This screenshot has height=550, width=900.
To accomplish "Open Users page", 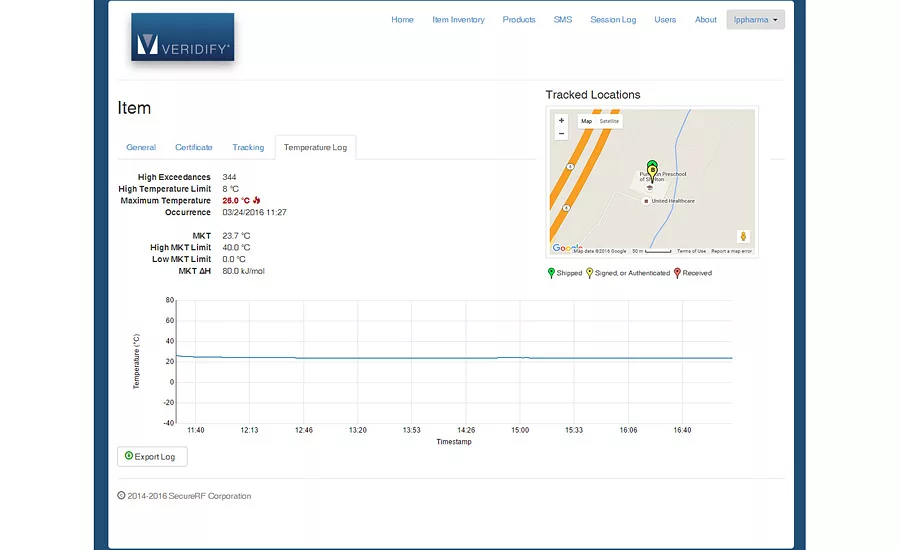I will tap(665, 20).
